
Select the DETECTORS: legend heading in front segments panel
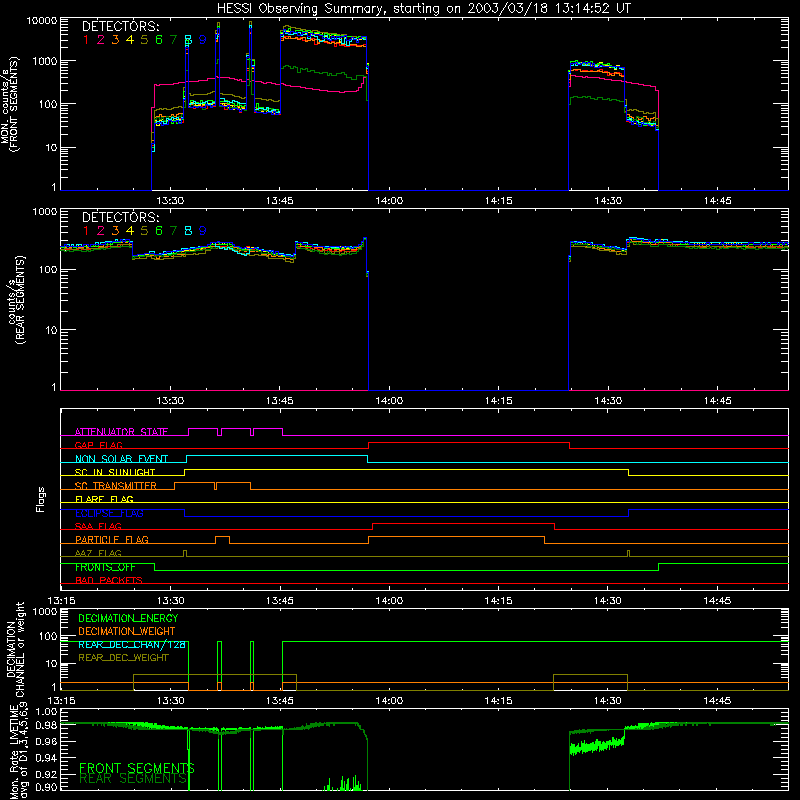coord(121,26)
